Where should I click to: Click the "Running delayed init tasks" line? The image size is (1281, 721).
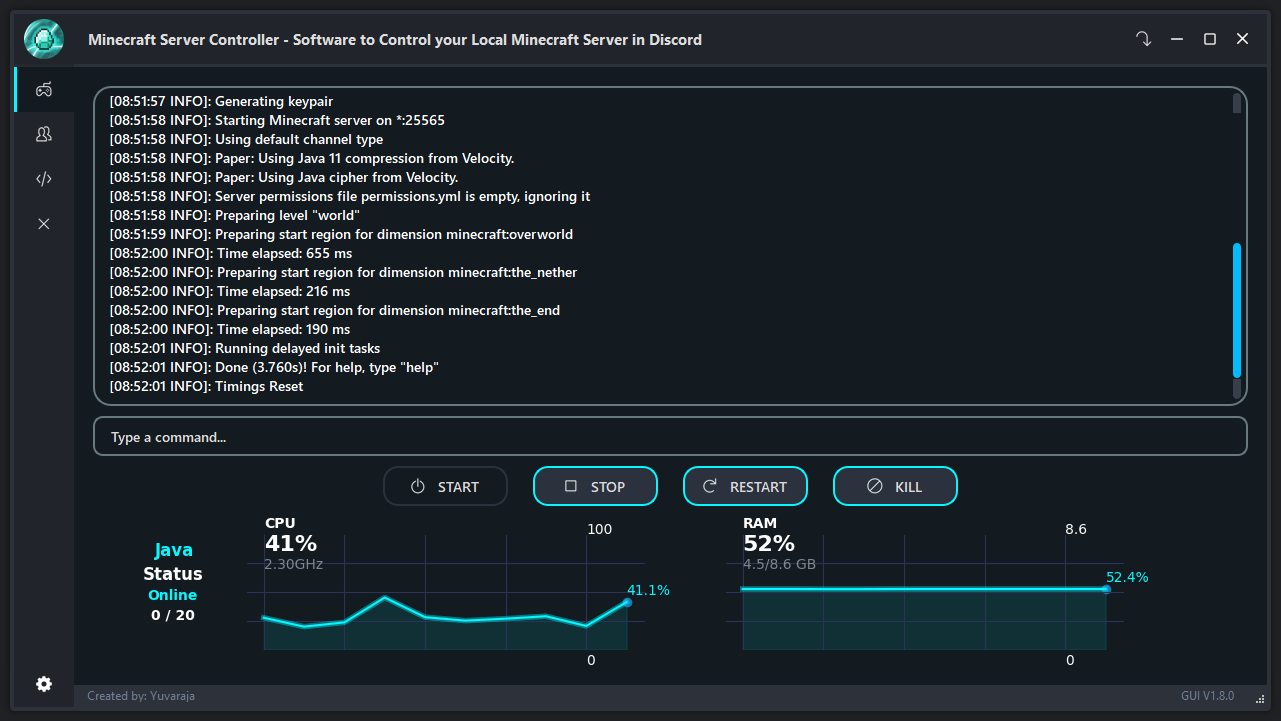coord(245,348)
